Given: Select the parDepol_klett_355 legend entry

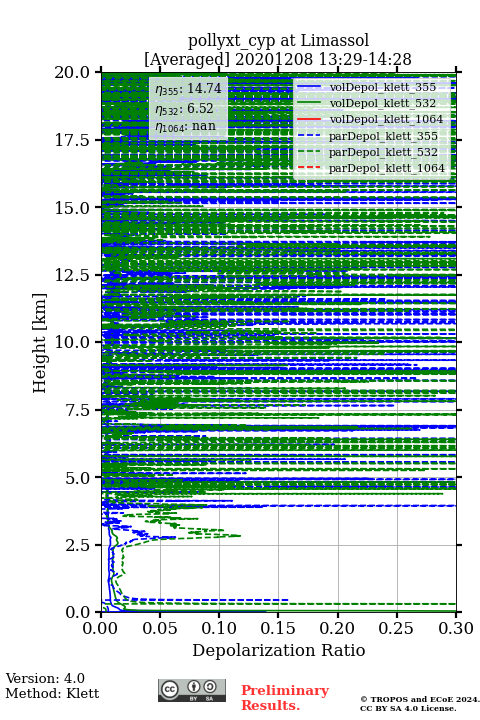Looking at the screenshot, I should point(367,136).
